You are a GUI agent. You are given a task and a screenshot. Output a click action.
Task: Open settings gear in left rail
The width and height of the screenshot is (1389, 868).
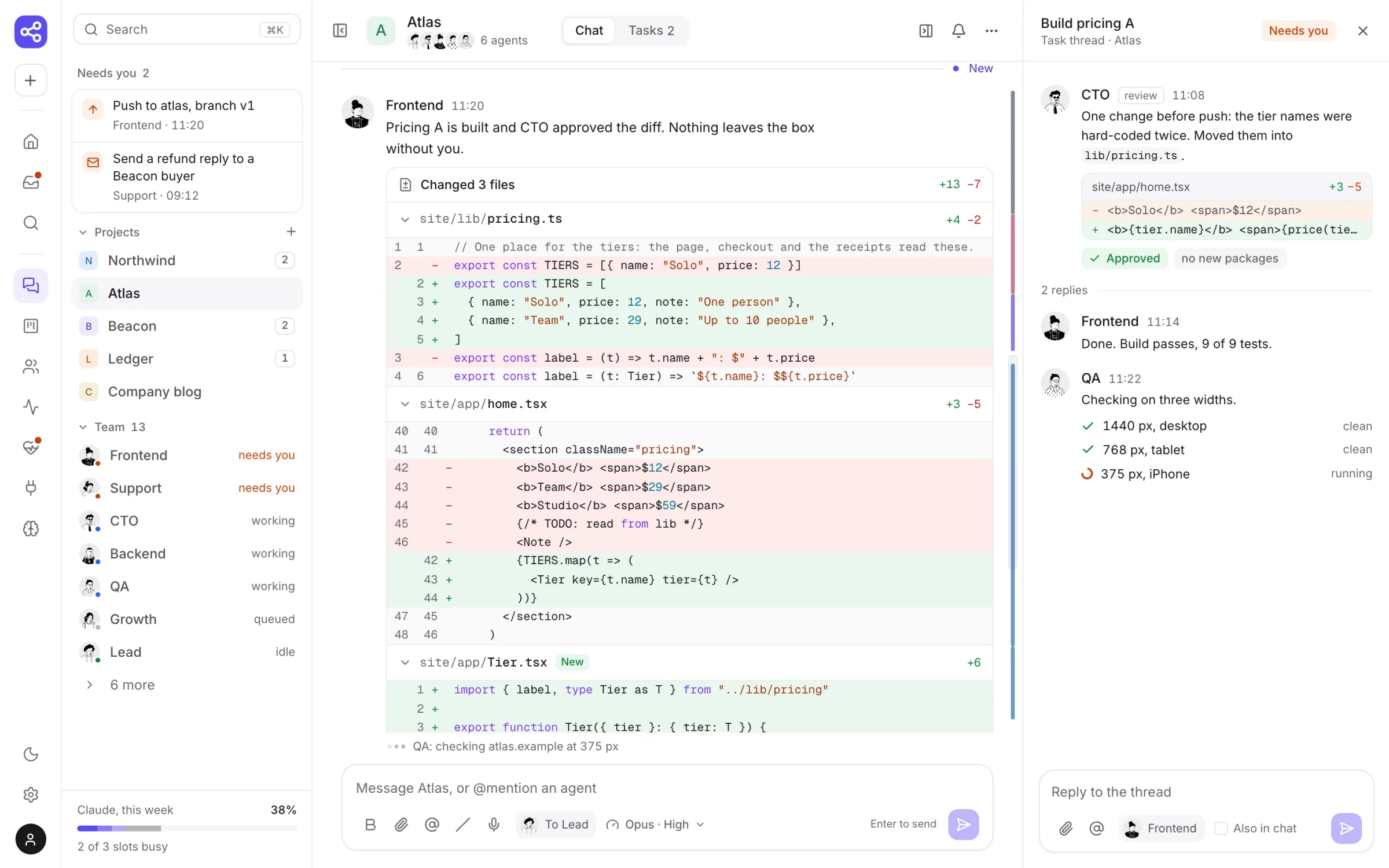pyautogui.click(x=31, y=795)
